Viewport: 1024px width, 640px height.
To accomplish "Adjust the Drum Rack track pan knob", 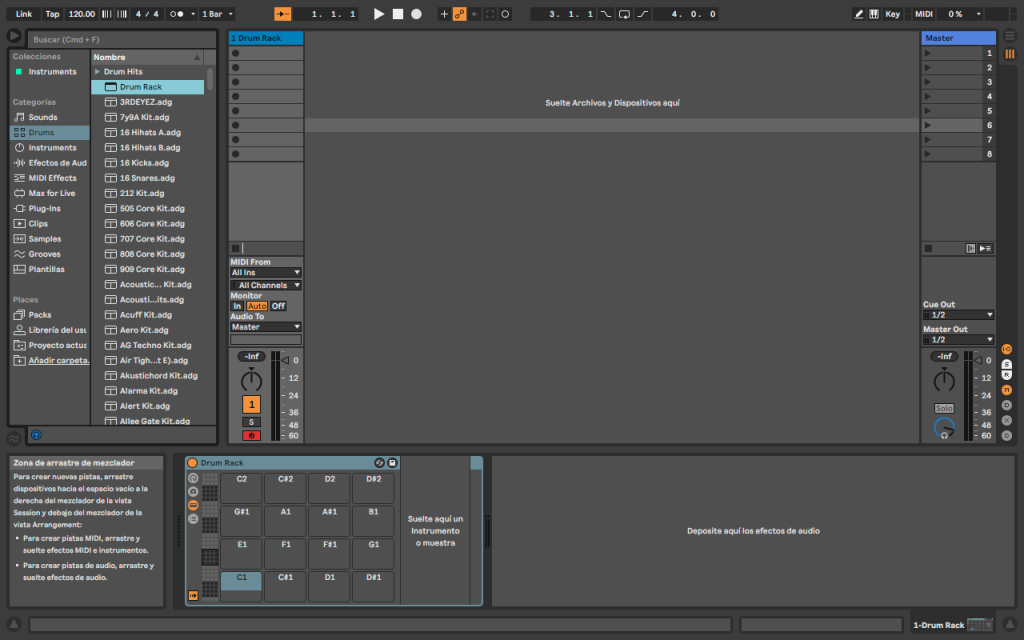I will pyautogui.click(x=251, y=380).
